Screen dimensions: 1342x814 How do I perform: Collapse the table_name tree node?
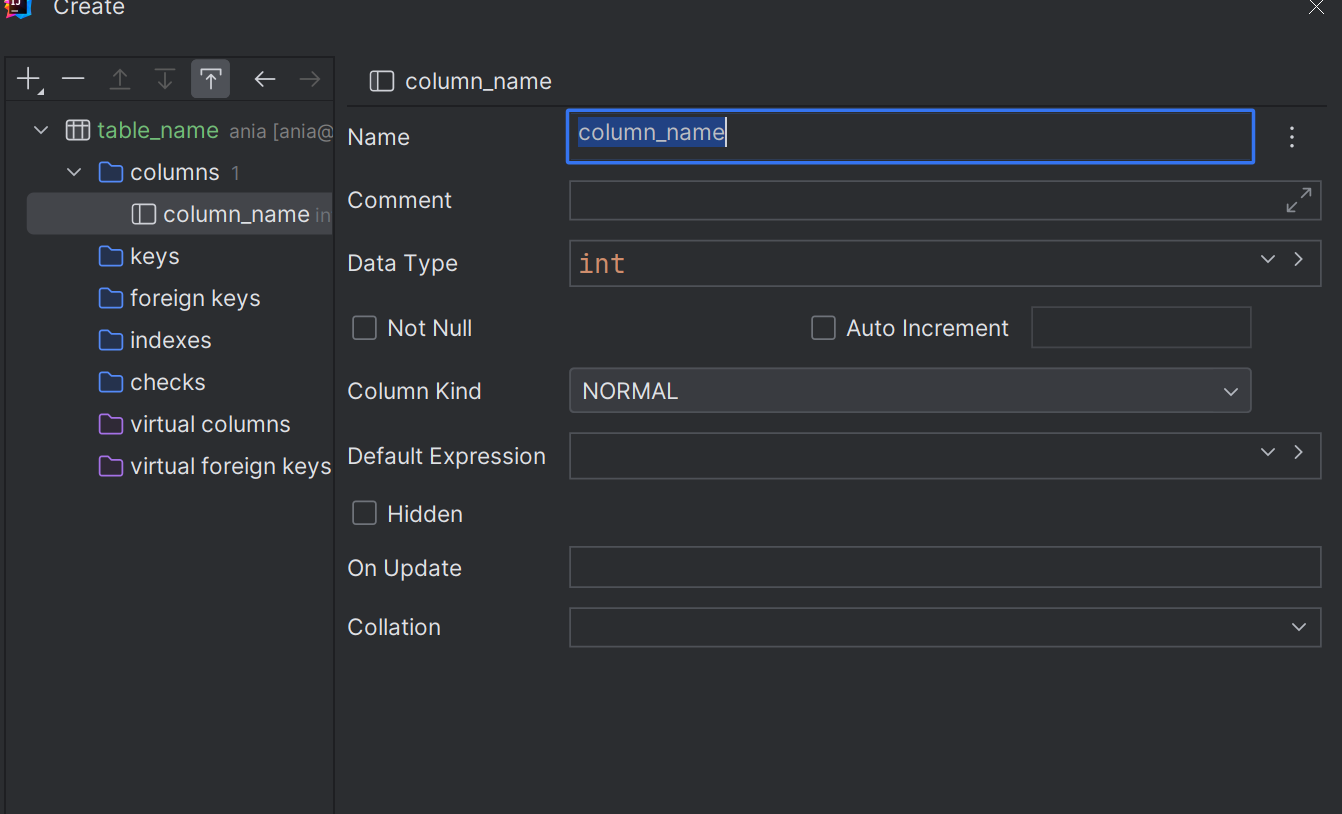[41, 130]
